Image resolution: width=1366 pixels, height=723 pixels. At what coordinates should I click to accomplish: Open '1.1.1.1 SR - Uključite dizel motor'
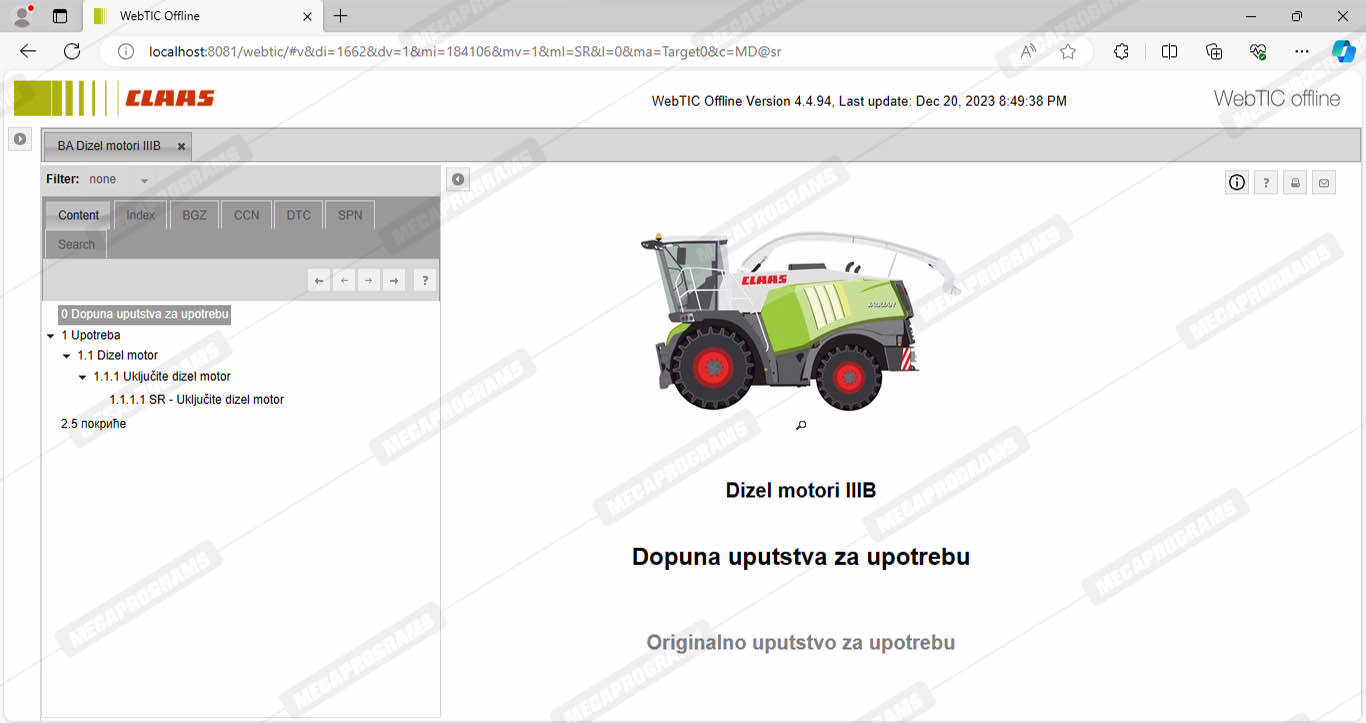196,400
